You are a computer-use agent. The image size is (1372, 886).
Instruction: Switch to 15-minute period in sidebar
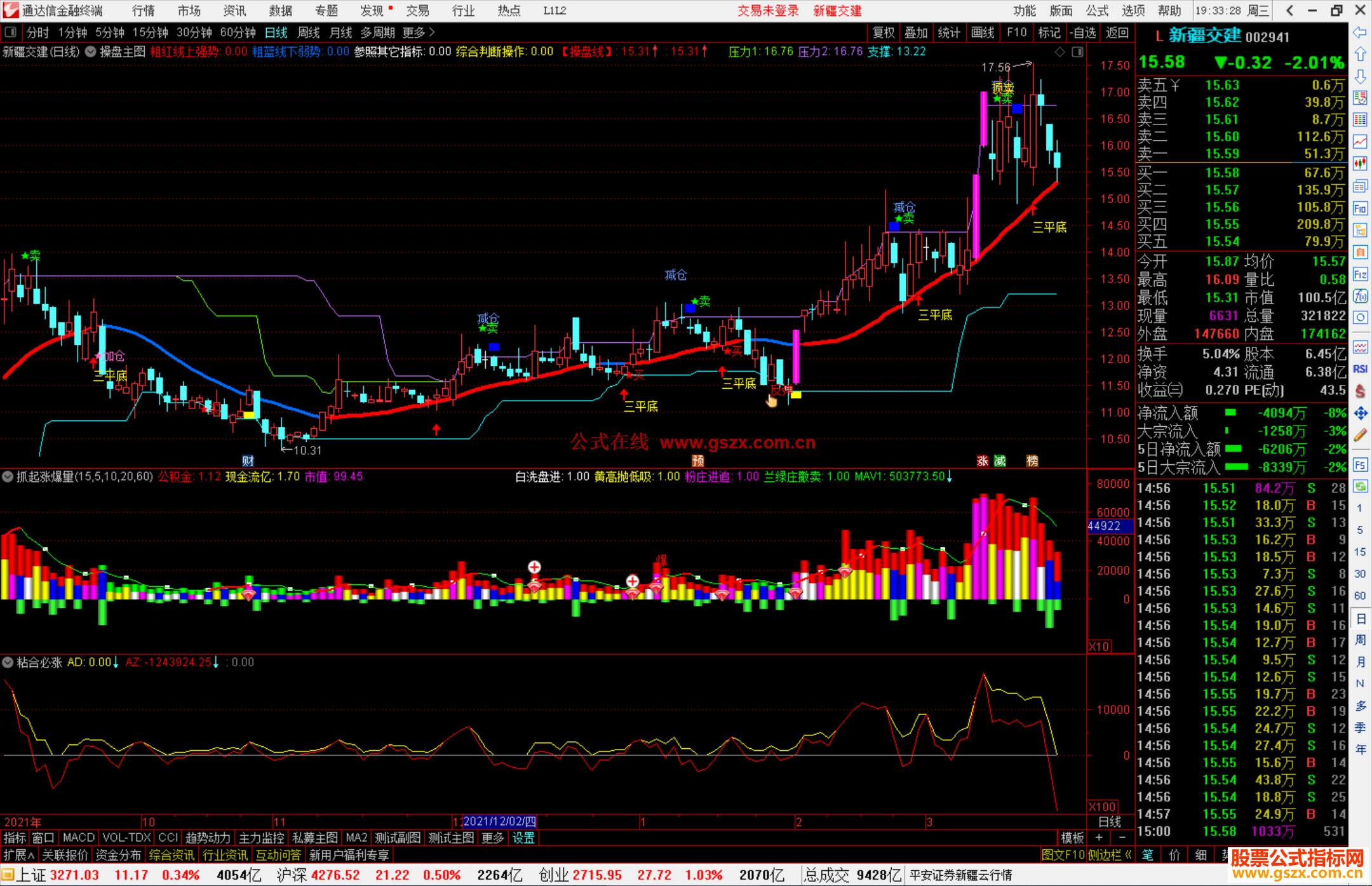coord(1360,552)
